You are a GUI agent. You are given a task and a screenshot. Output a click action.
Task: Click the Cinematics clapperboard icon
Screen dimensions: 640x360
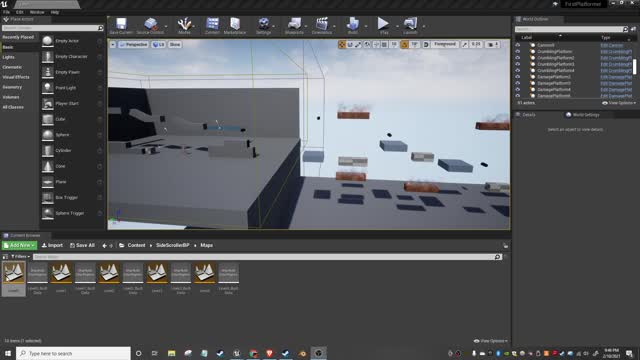coord(322,24)
